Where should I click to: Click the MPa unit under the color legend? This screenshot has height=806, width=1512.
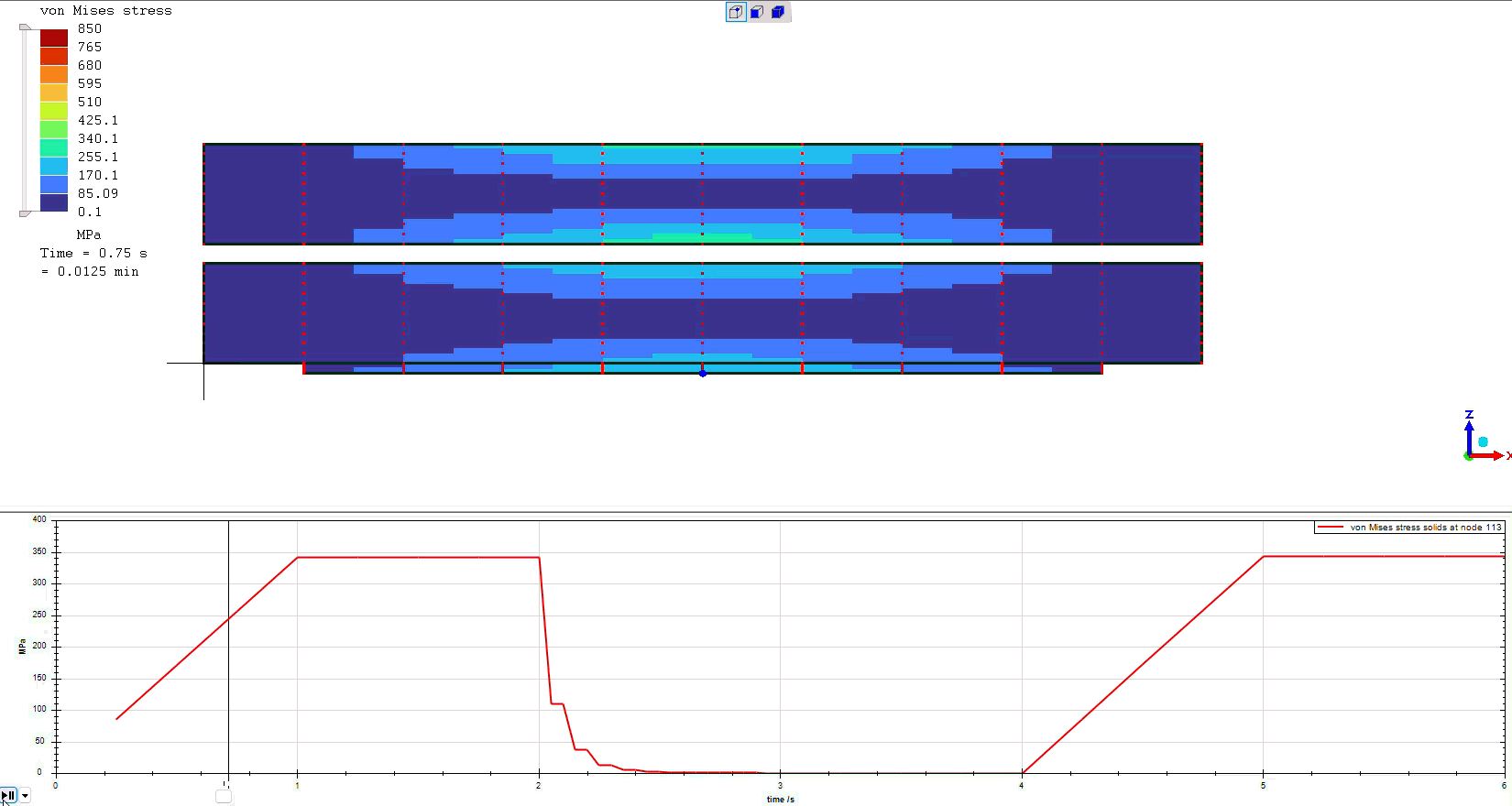[89, 234]
